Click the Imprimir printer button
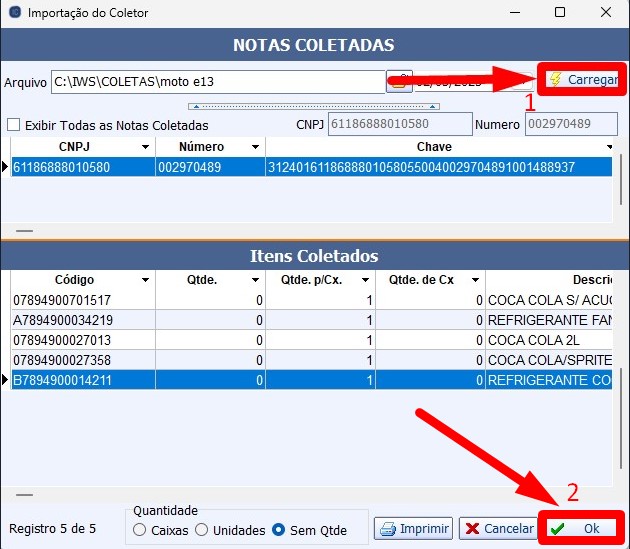Image resolution: width=630 pixels, height=549 pixels. coord(414,528)
